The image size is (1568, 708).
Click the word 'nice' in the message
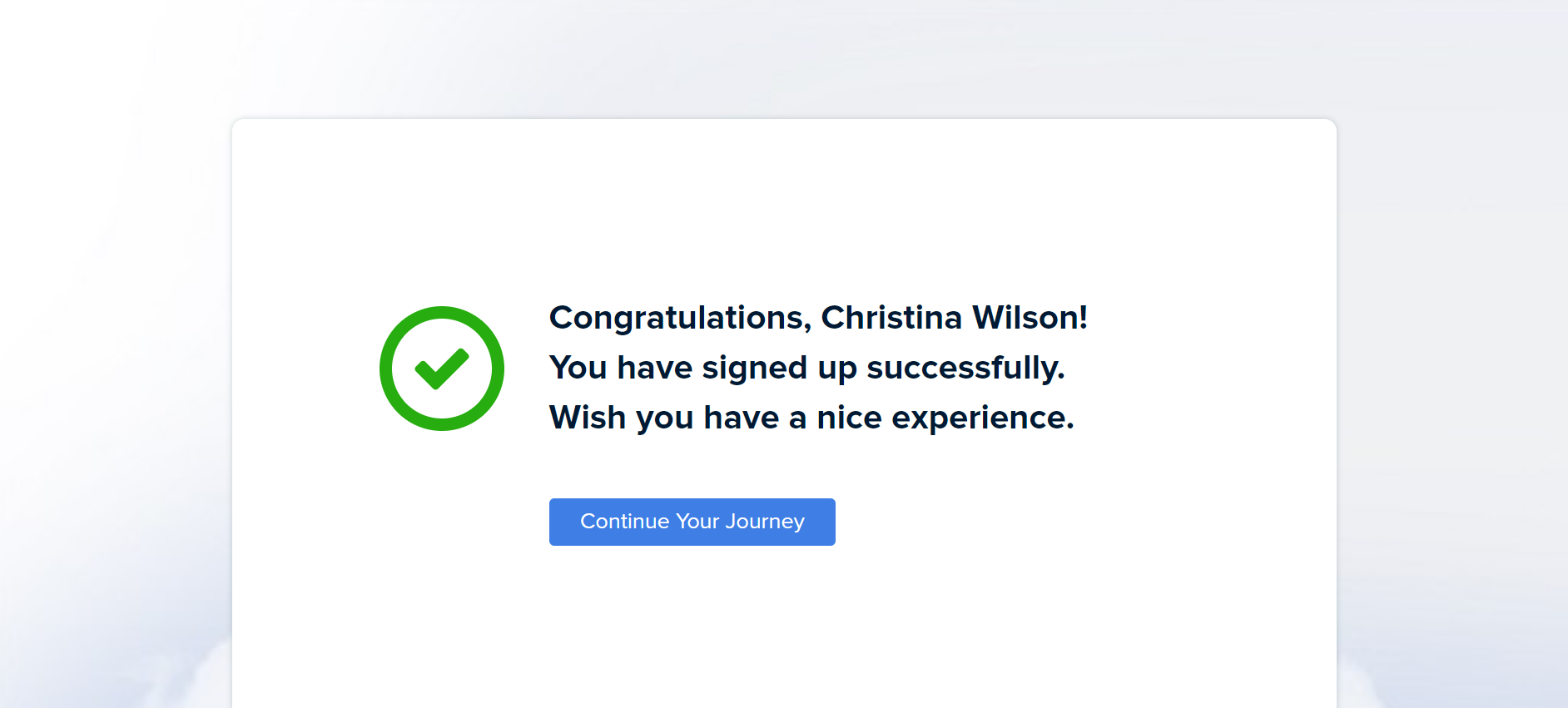[849, 418]
